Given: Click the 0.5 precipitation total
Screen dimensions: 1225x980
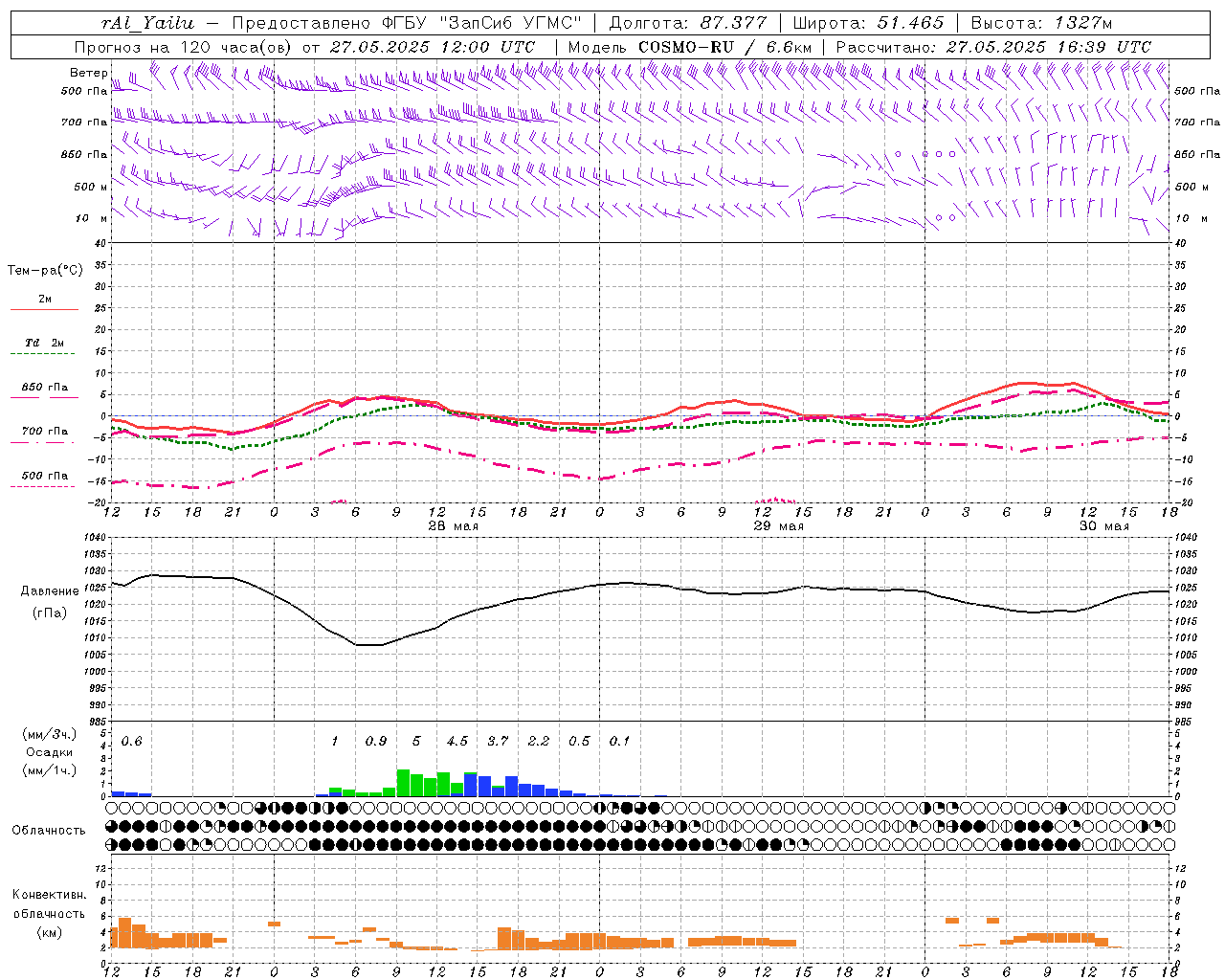Looking at the screenshot, I should point(579,742).
